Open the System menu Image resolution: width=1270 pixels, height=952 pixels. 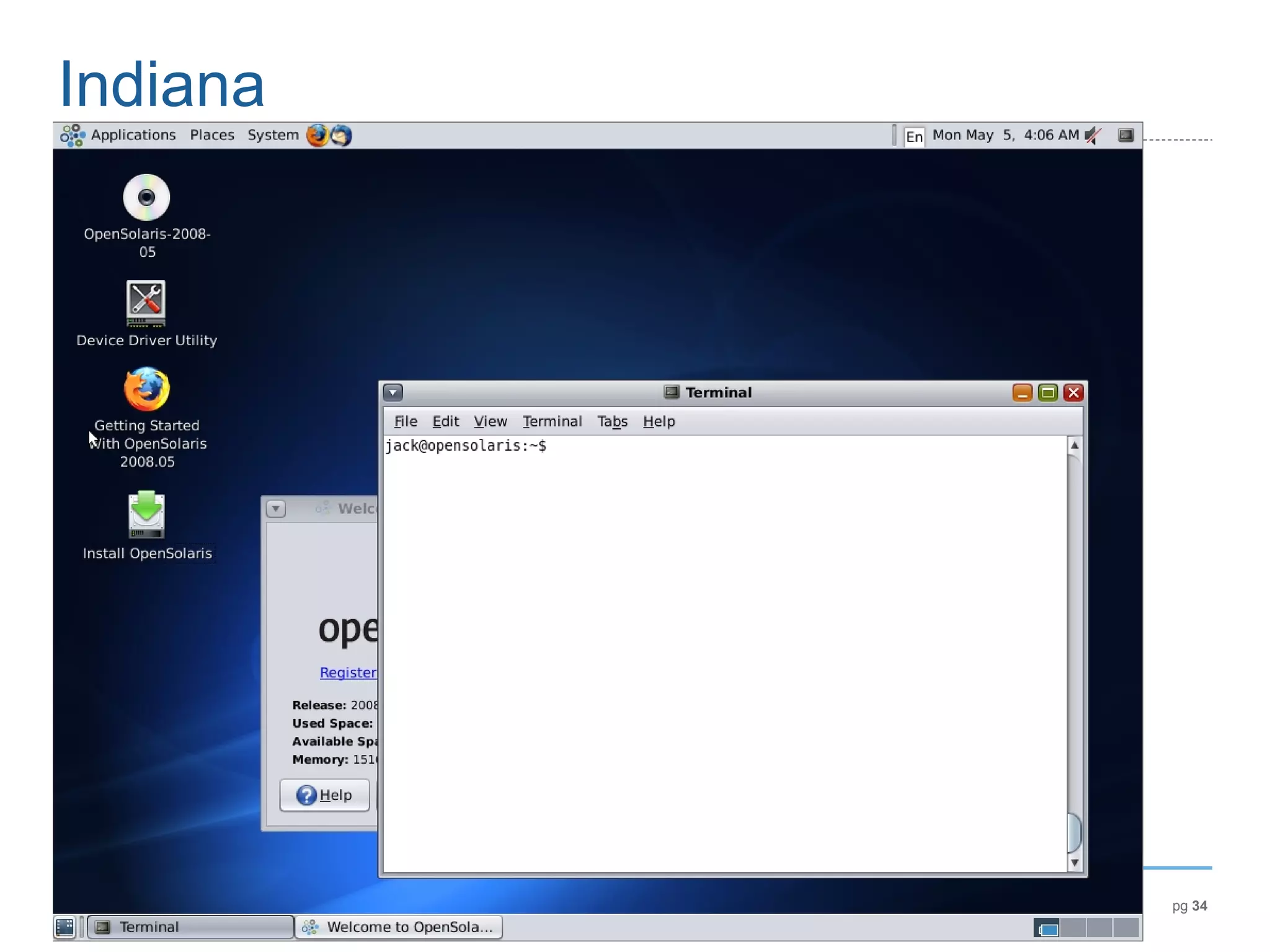coord(273,135)
